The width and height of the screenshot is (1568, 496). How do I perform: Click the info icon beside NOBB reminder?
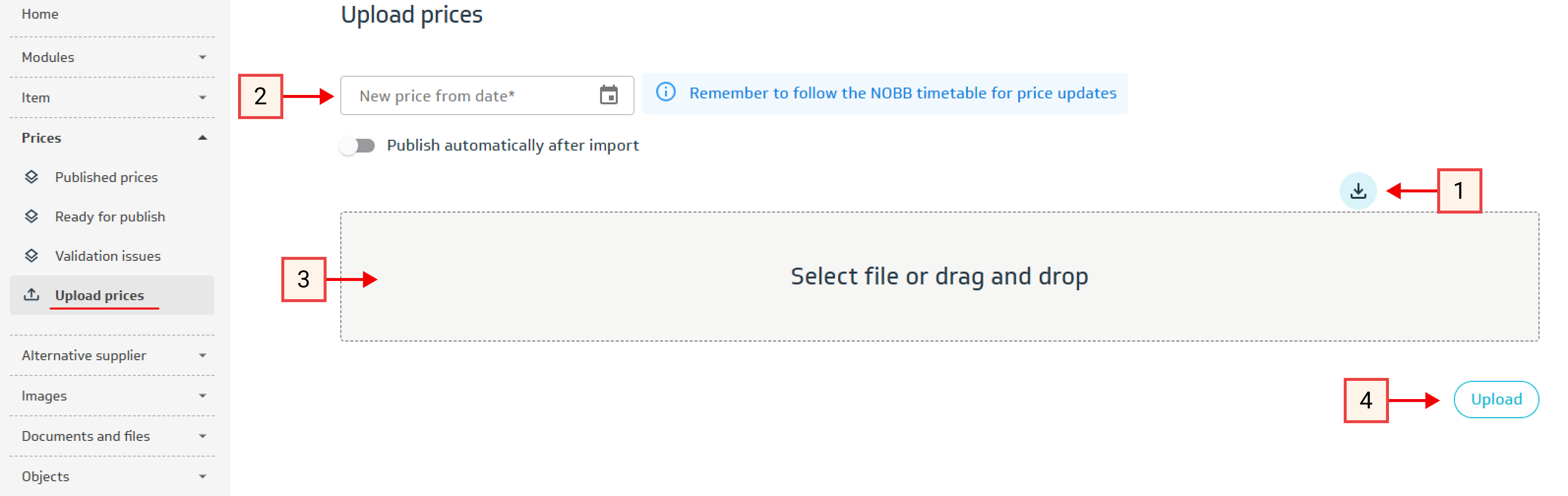coord(665,92)
